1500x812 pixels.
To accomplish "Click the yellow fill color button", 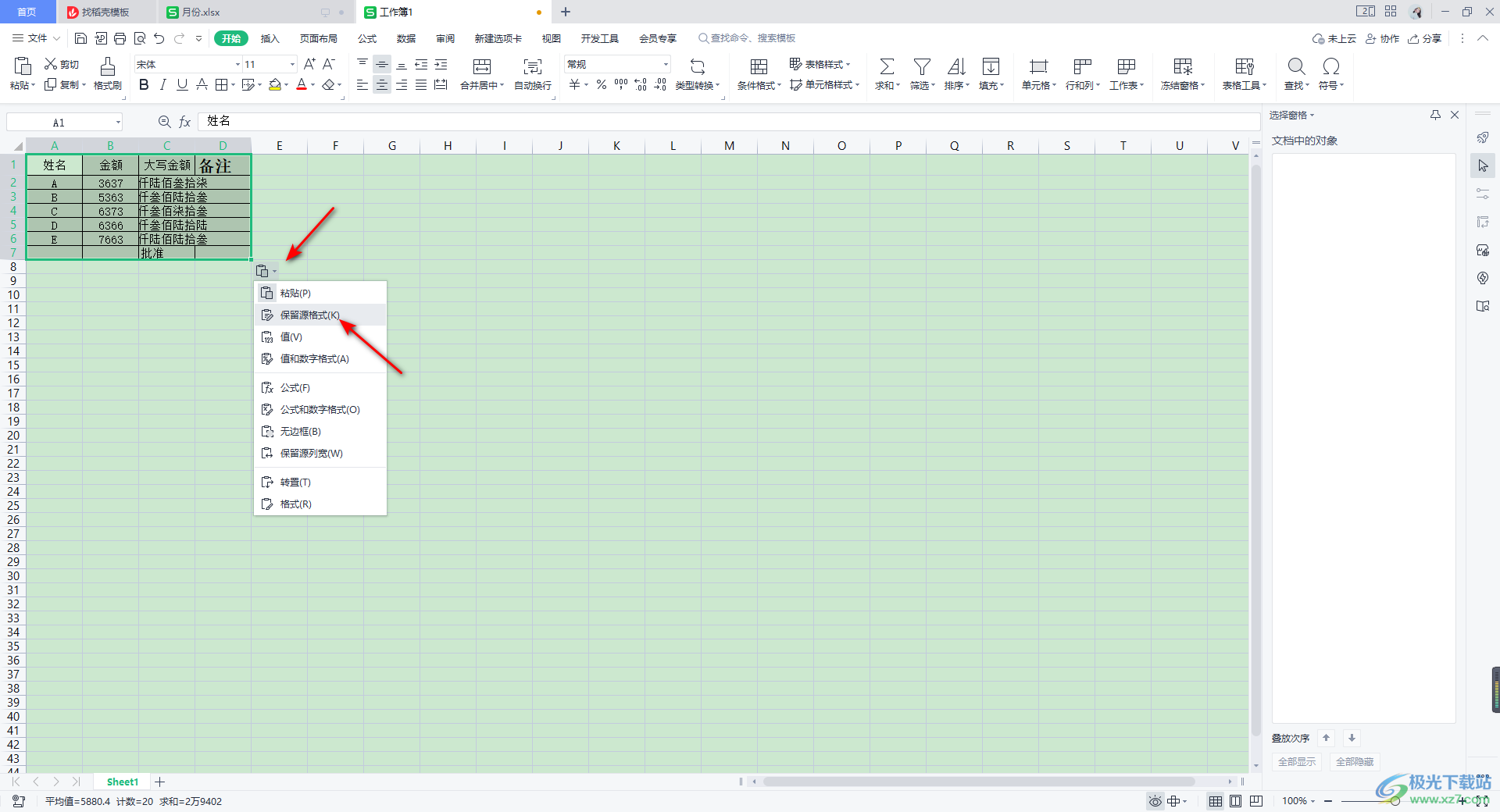I will (275, 85).
